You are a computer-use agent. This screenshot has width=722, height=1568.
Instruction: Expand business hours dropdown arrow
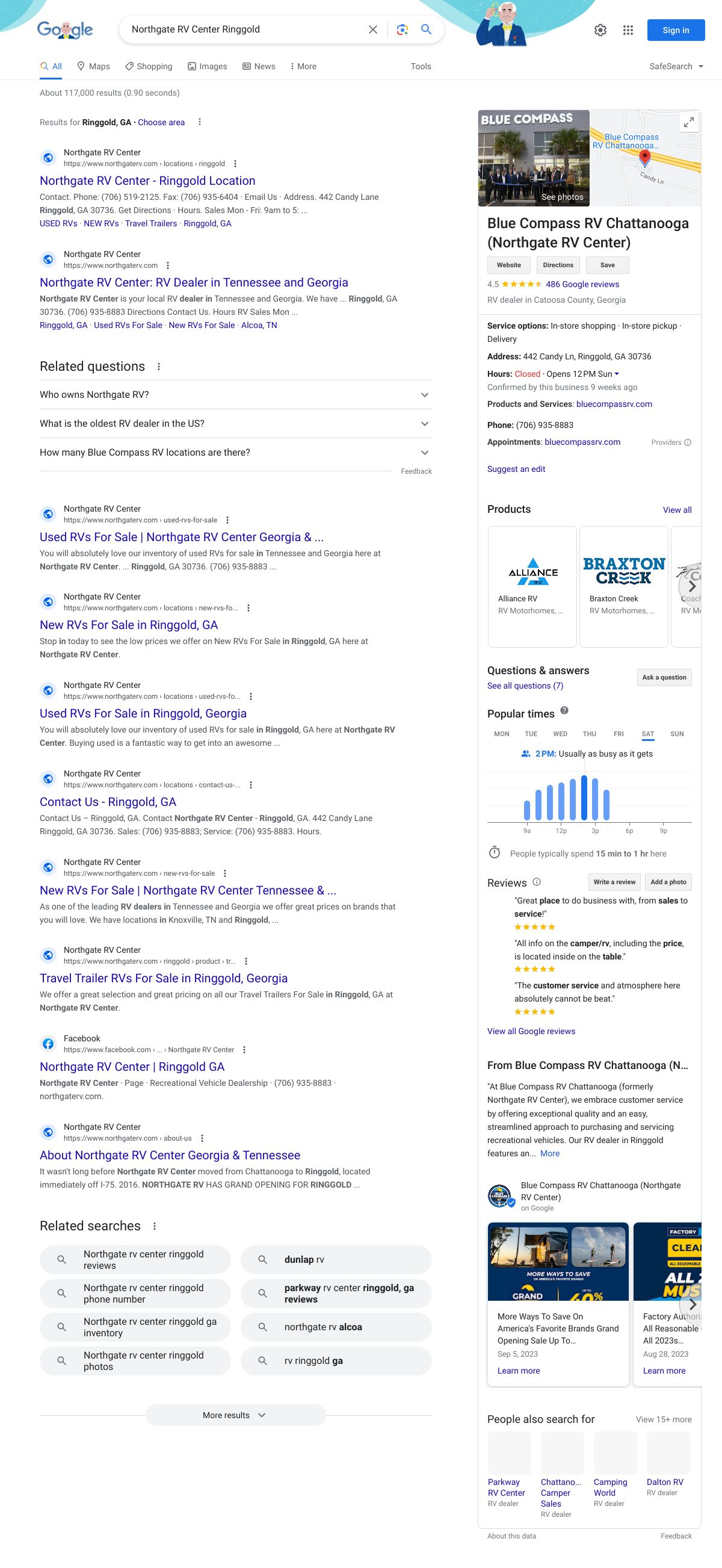coord(617,374)
